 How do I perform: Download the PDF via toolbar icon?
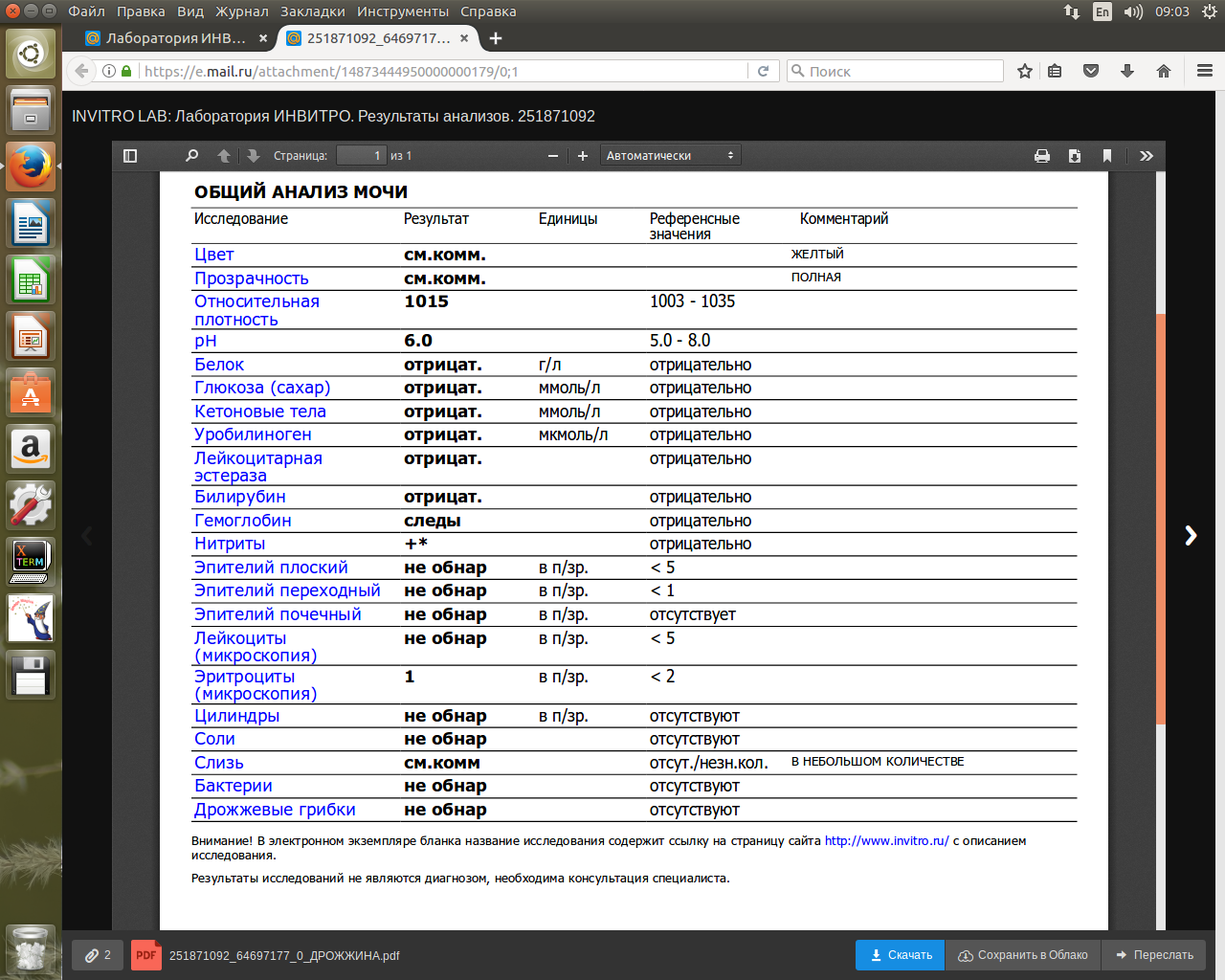coord(1075,156)
